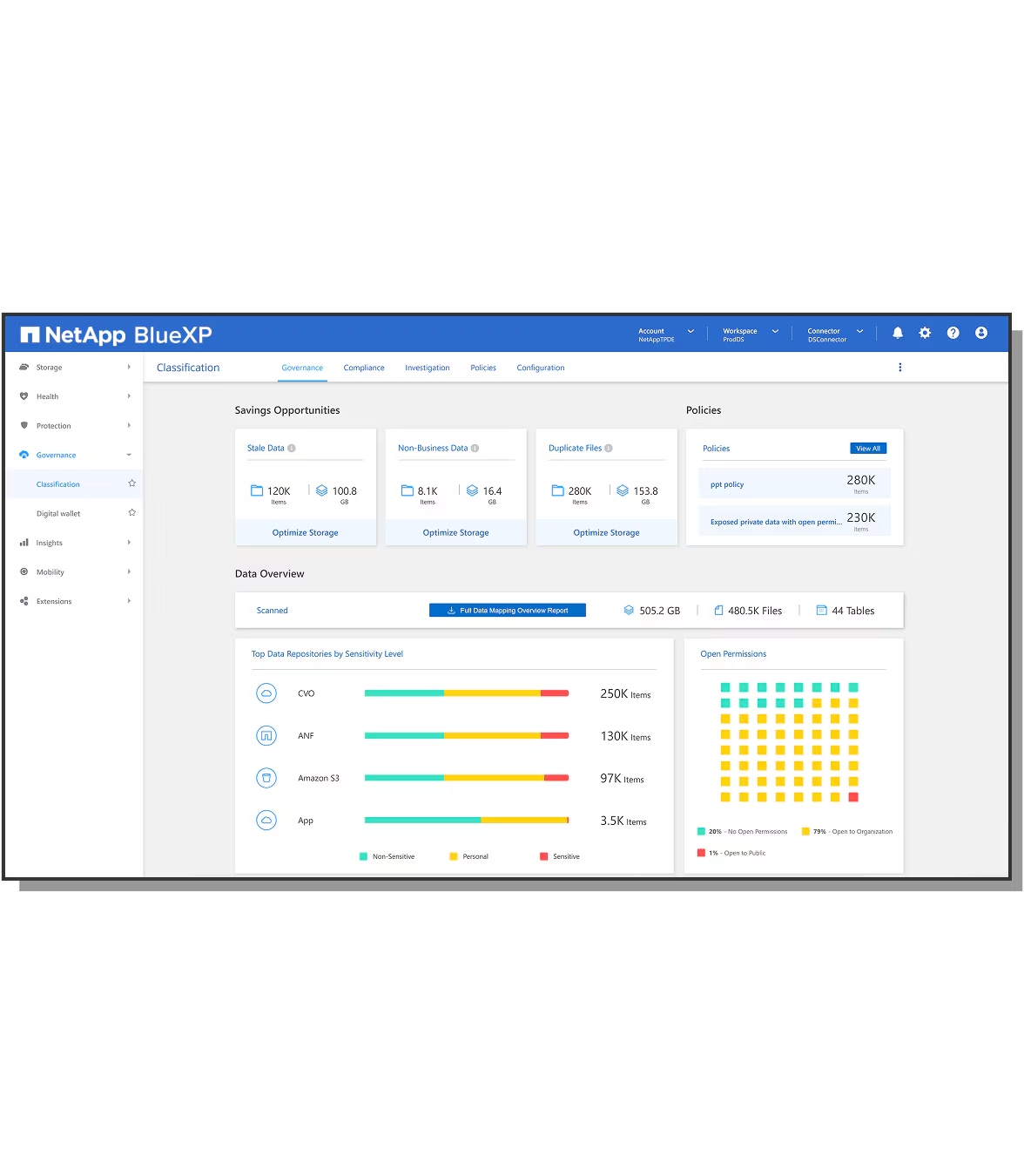
Task: Click red Open to Public square
Action: tap(853, 797)
